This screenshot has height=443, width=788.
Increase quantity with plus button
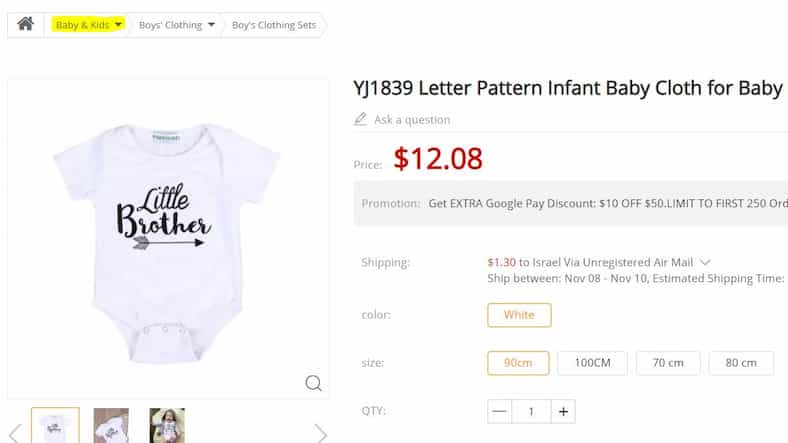563,411
